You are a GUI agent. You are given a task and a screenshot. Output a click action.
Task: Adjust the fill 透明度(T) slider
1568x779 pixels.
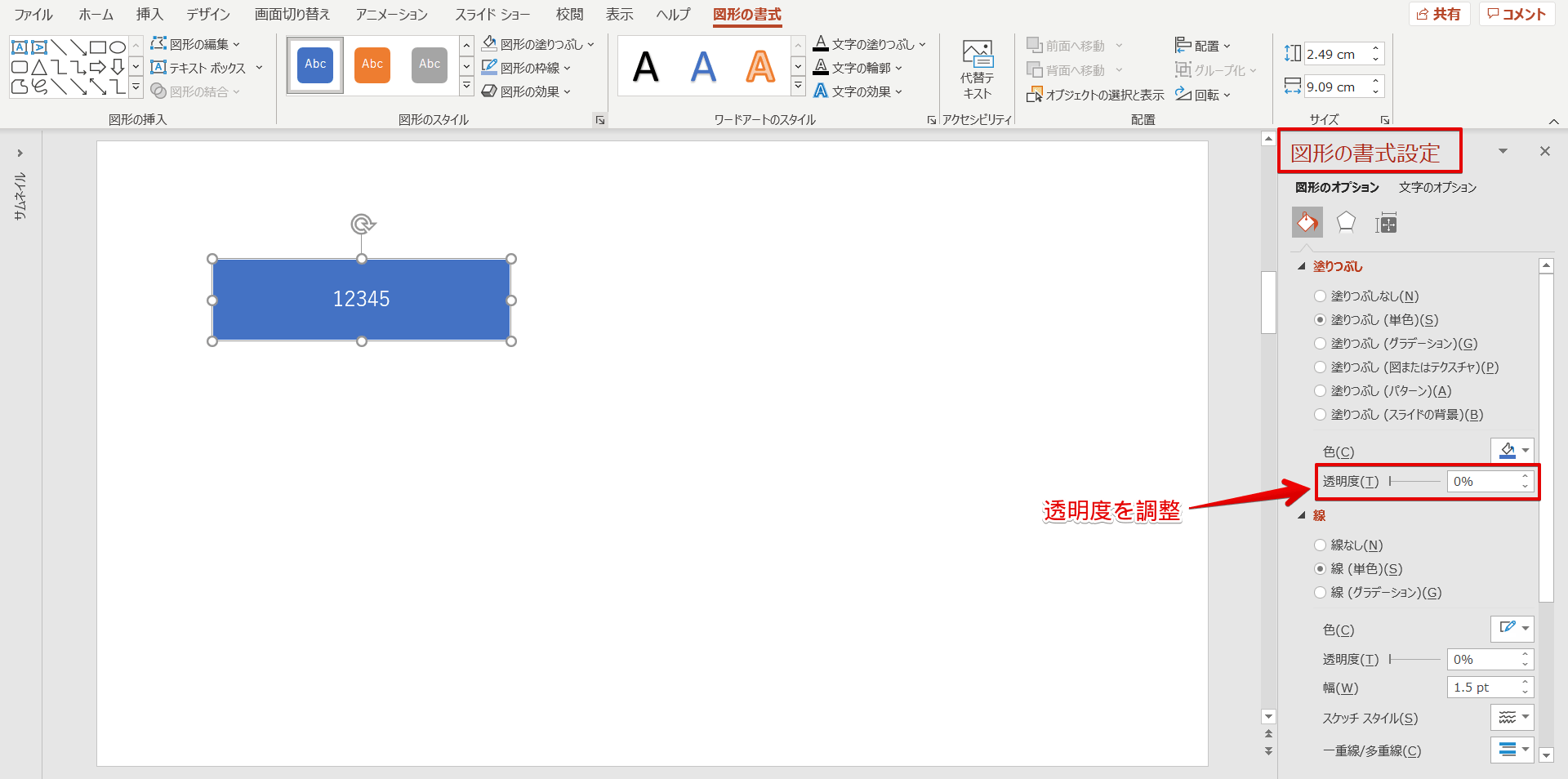[1415, 482]
